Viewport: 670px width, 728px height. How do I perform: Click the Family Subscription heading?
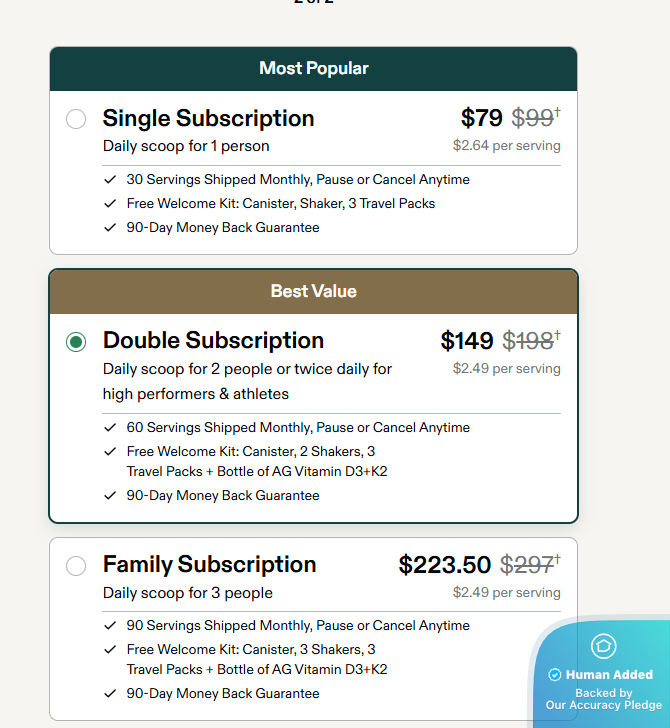tap(209, 564)
